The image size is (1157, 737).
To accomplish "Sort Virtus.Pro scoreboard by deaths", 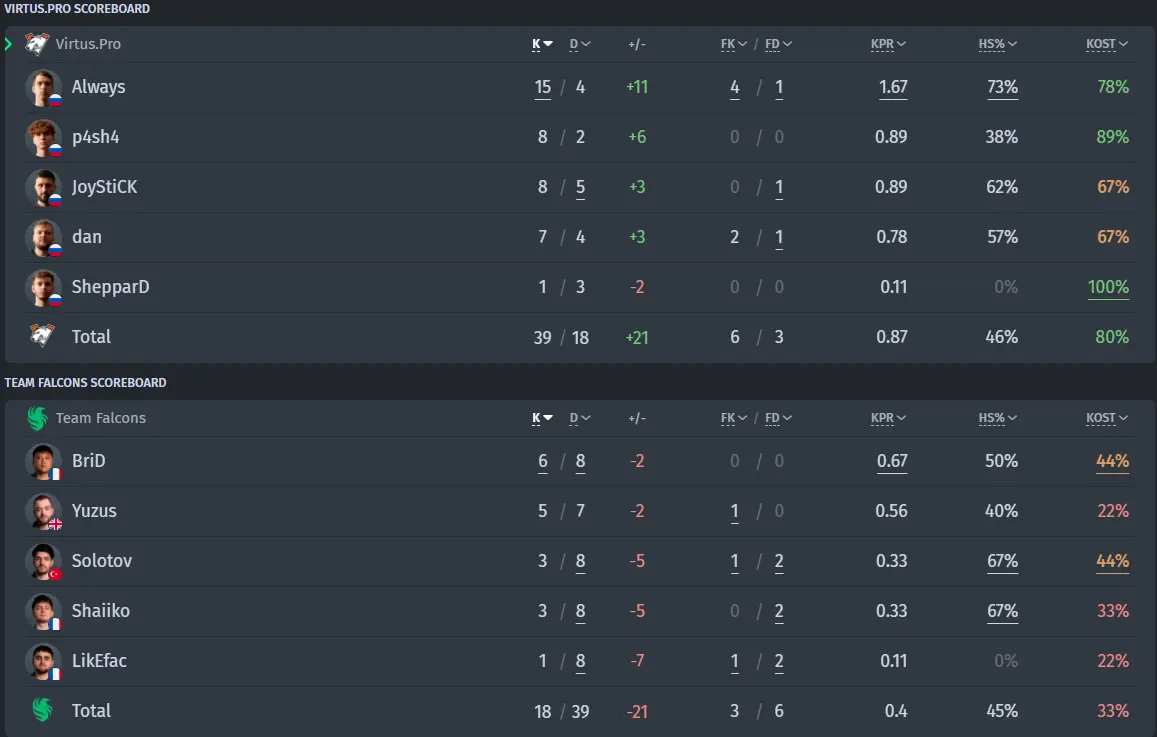I will point(580,44).
